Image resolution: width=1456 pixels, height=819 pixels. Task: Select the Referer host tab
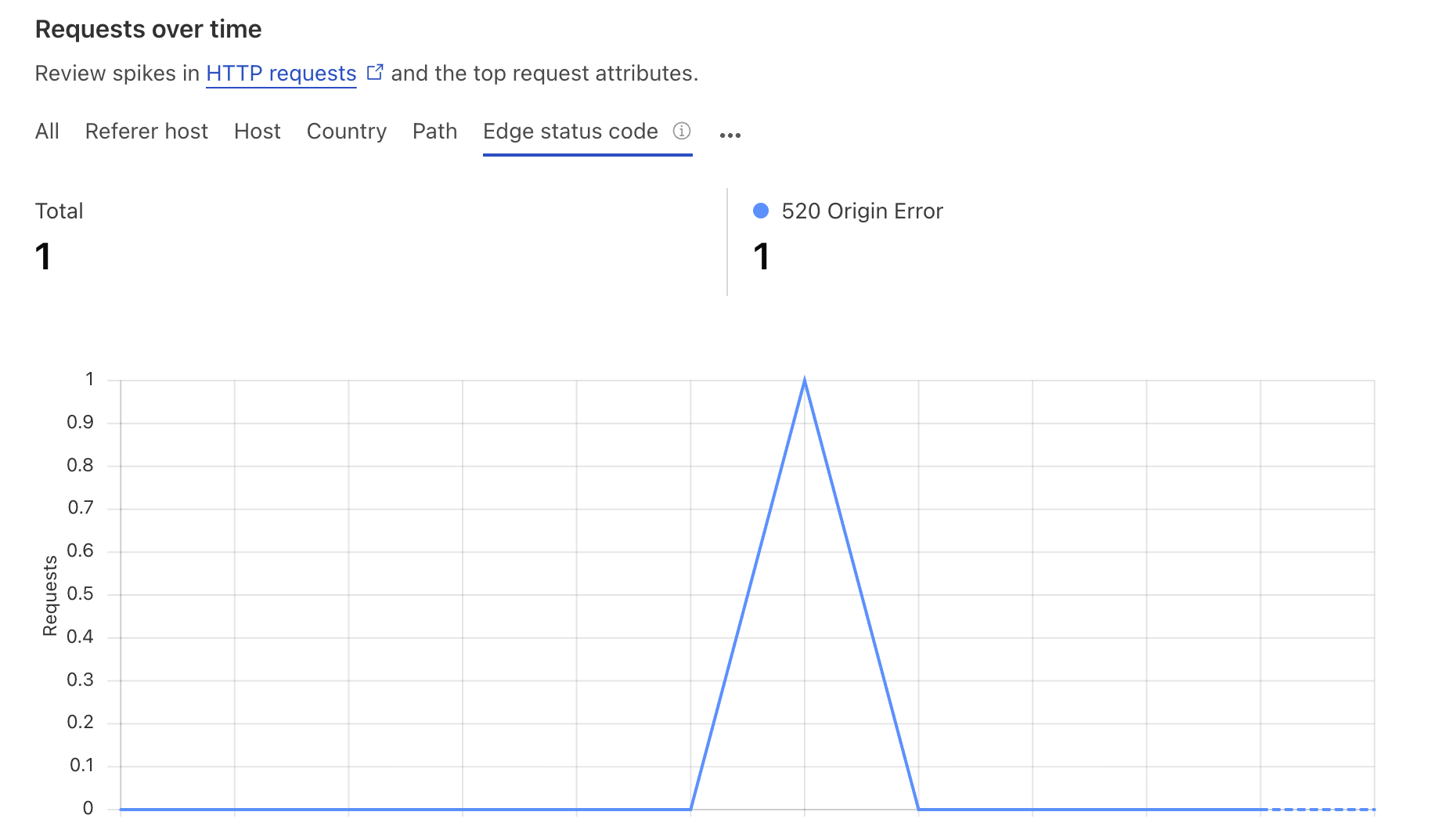coord(146,131)
